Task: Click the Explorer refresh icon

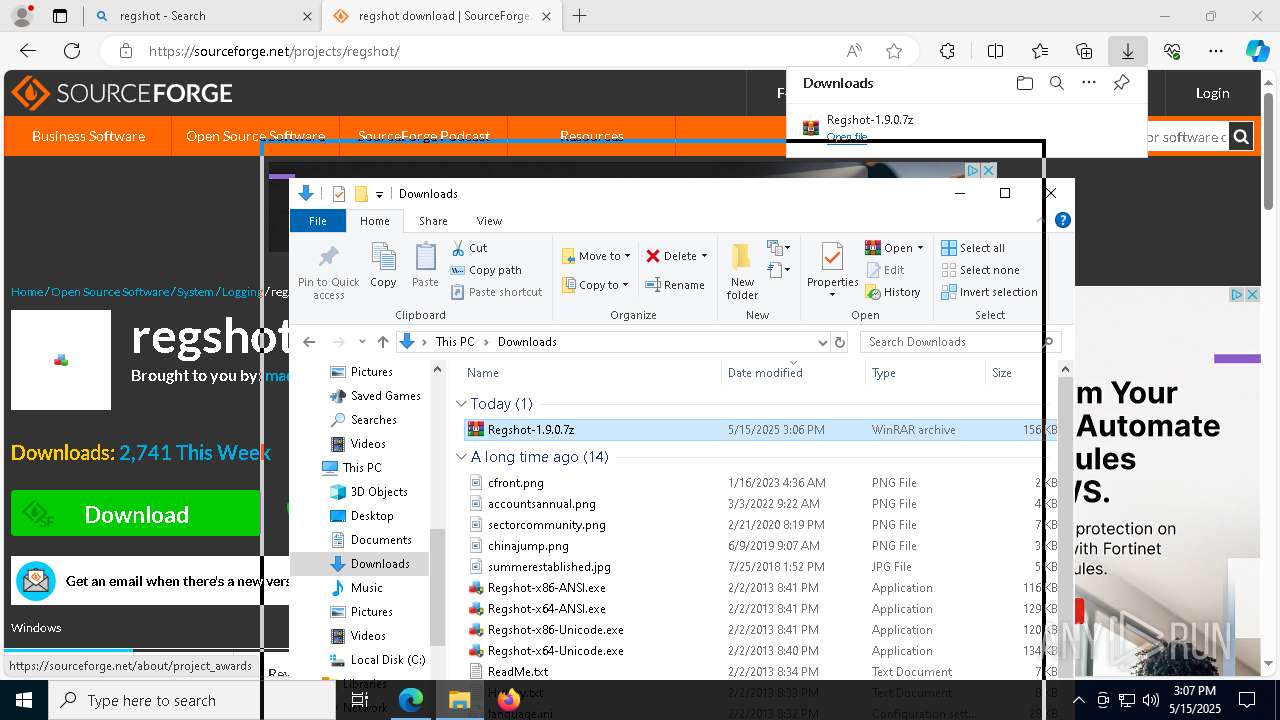Action: (840, 342)
